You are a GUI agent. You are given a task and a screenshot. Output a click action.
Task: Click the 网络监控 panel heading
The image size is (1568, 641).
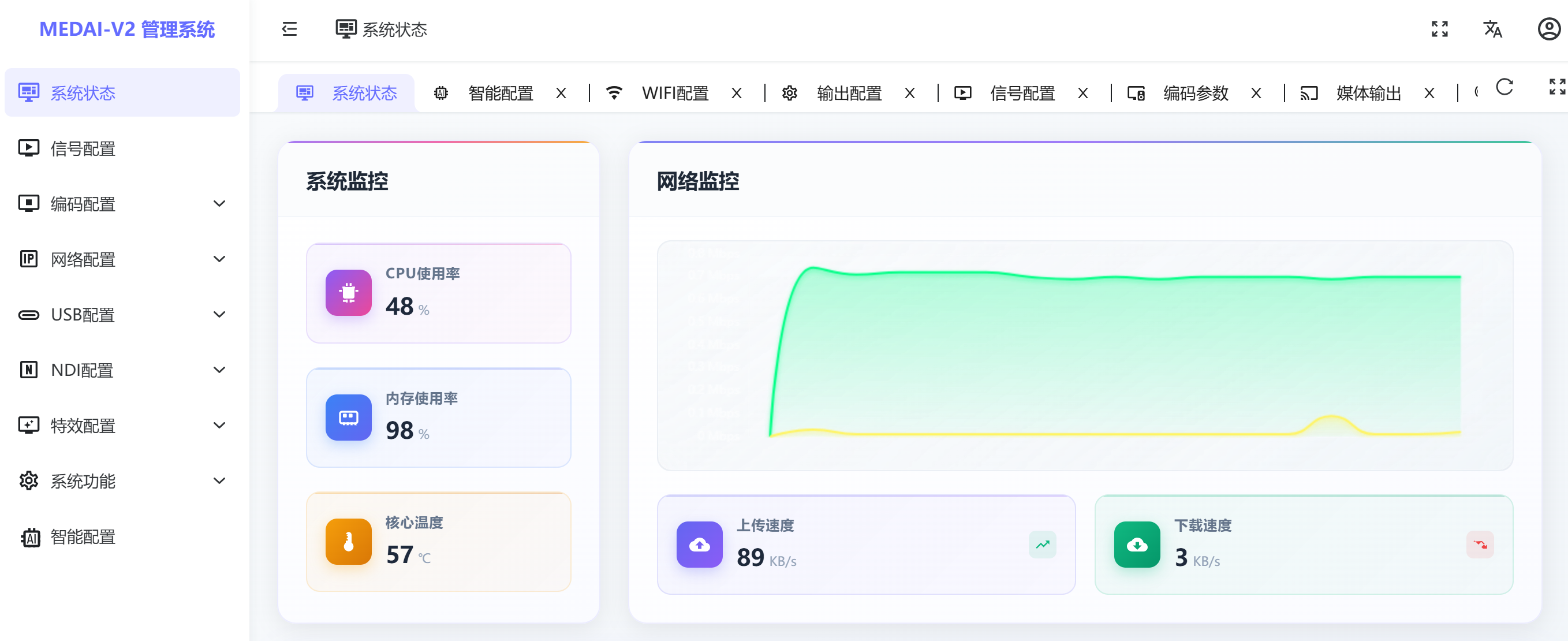(x=697, y=181)
